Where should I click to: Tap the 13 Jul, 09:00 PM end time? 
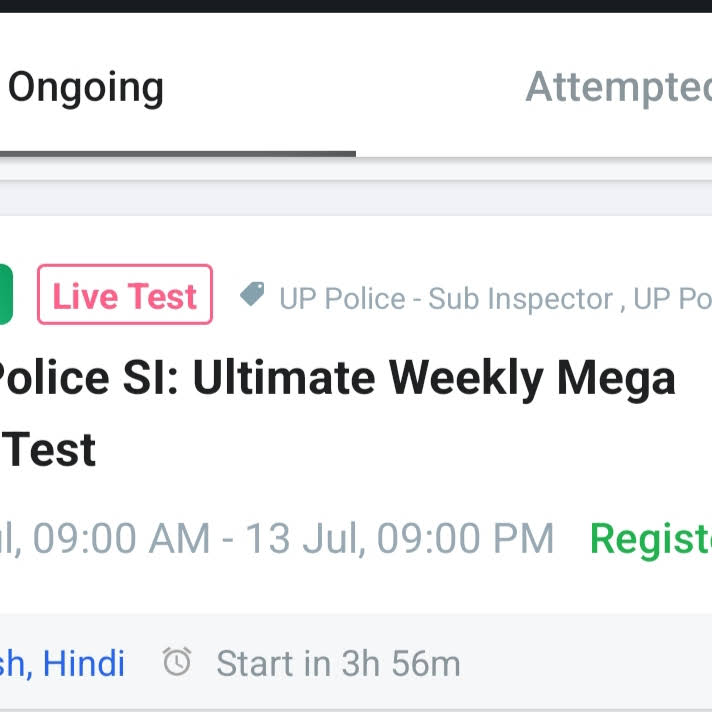pyautogui.click(x=399, y=538)
